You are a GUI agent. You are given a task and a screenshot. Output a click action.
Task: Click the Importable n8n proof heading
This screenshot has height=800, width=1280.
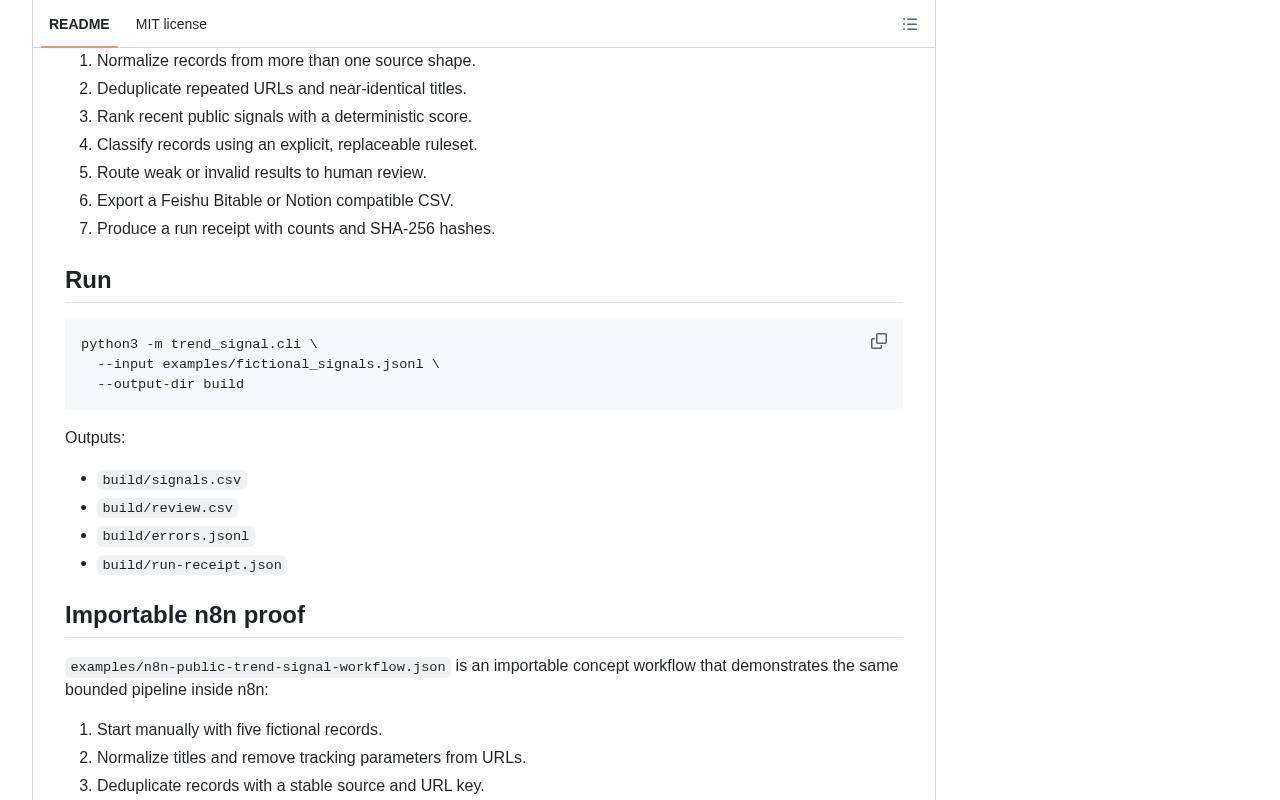[185, 615]
